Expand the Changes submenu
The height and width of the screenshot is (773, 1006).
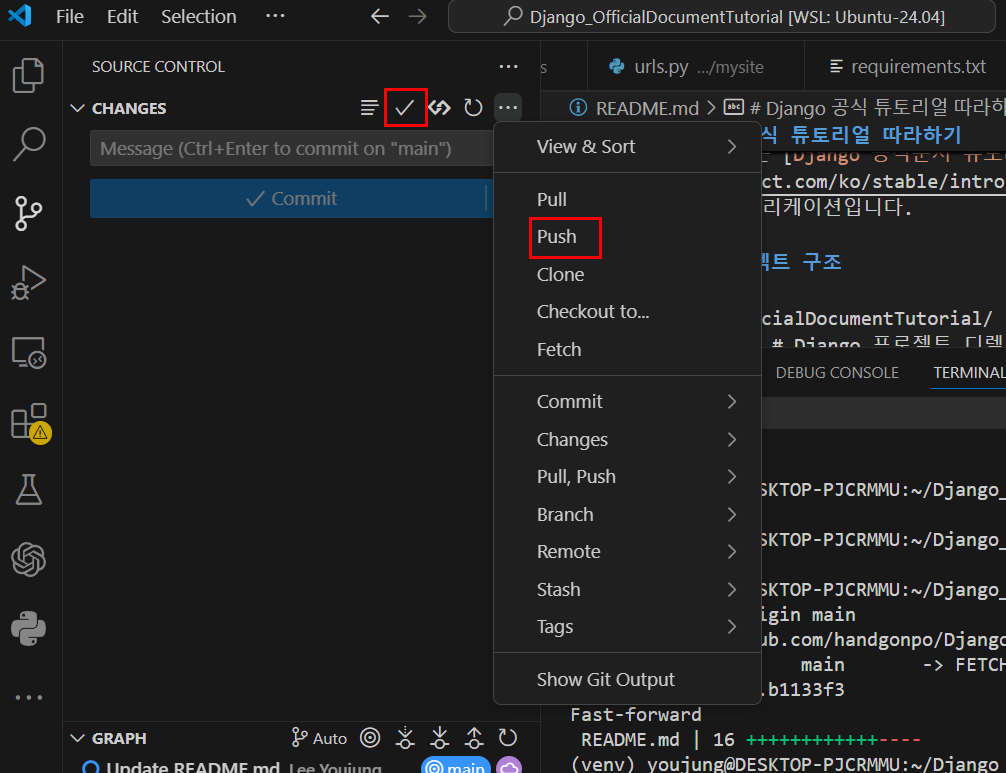click(627, 439)
